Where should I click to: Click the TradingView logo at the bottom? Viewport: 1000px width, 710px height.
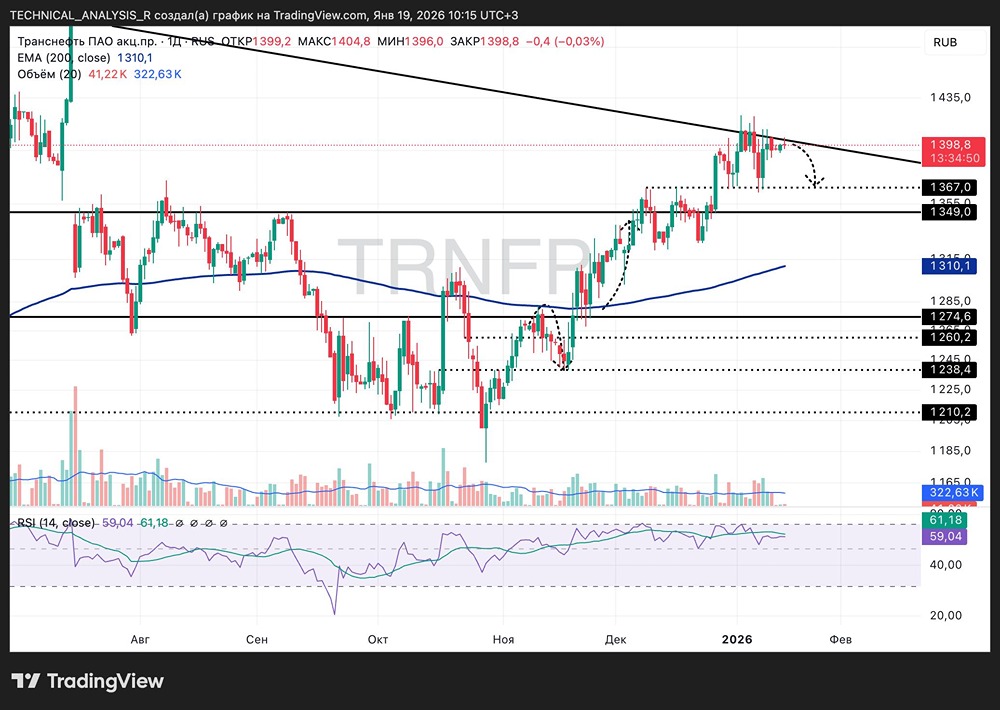point(87,681)
